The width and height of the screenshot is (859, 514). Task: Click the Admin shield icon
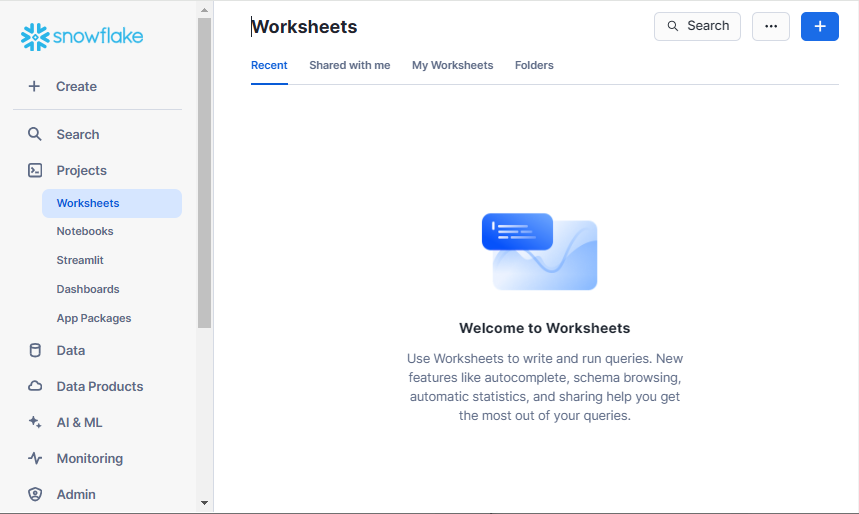coord(35,494)
